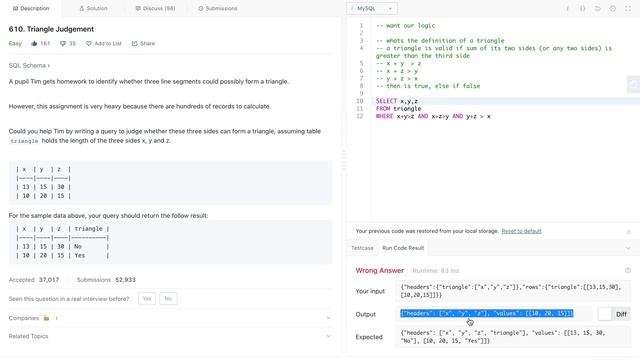The height and width of the screenshot is (360, 640).
Task: Answer No for seen in interview
Action: point(168,299)
